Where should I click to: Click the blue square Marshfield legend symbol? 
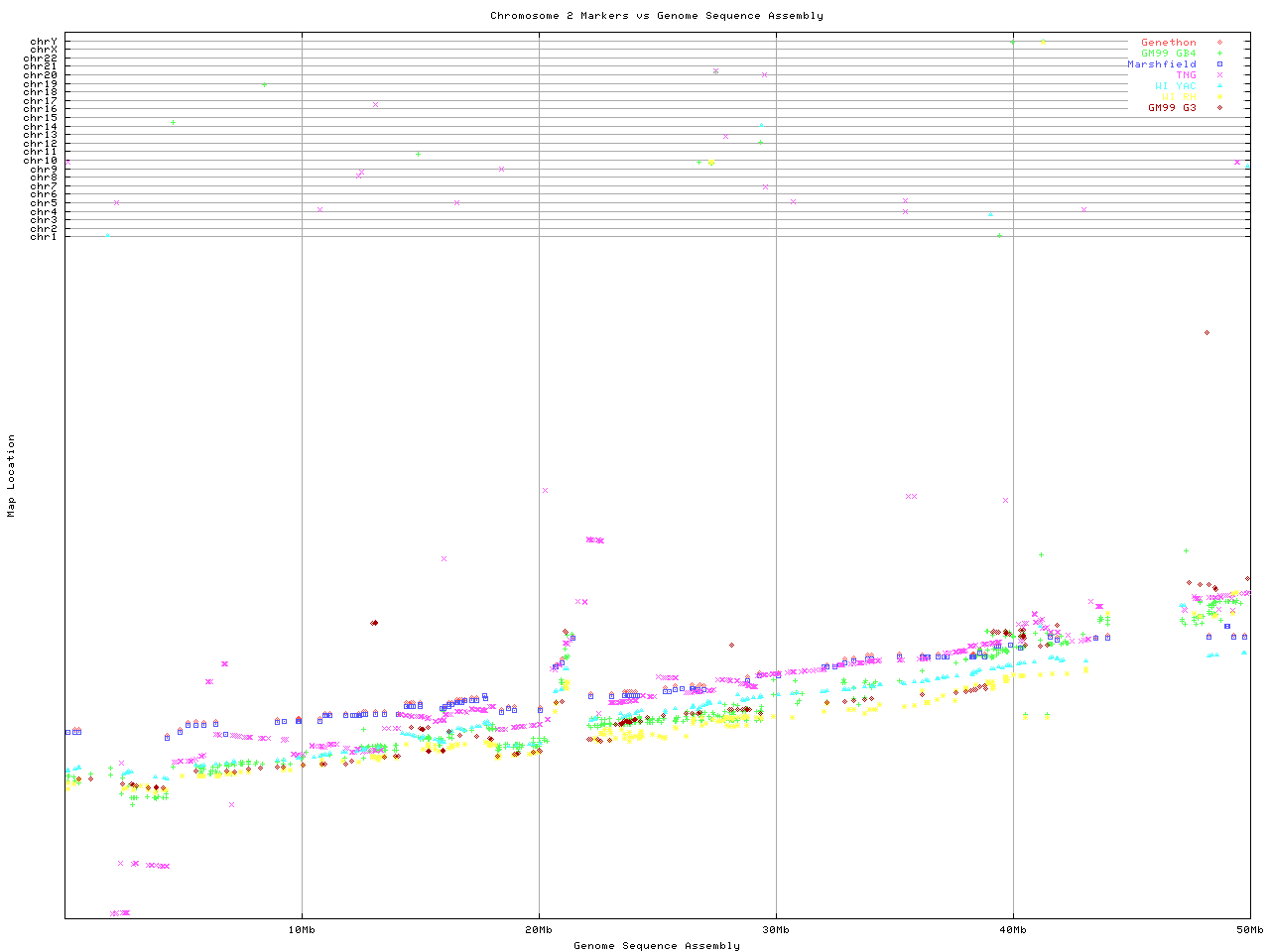point(1219,64)
